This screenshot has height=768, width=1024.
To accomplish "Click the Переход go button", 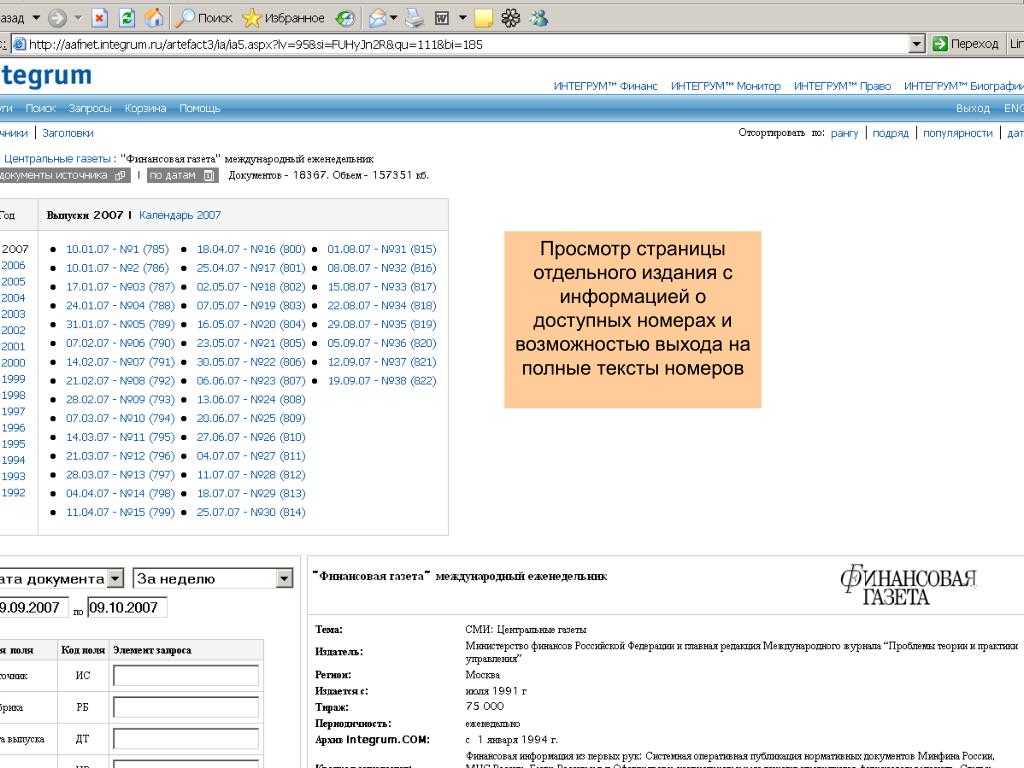I will [x=966, y=44].
